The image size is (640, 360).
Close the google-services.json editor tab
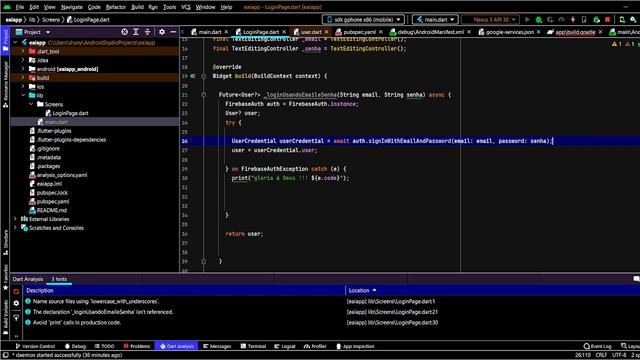538,32
